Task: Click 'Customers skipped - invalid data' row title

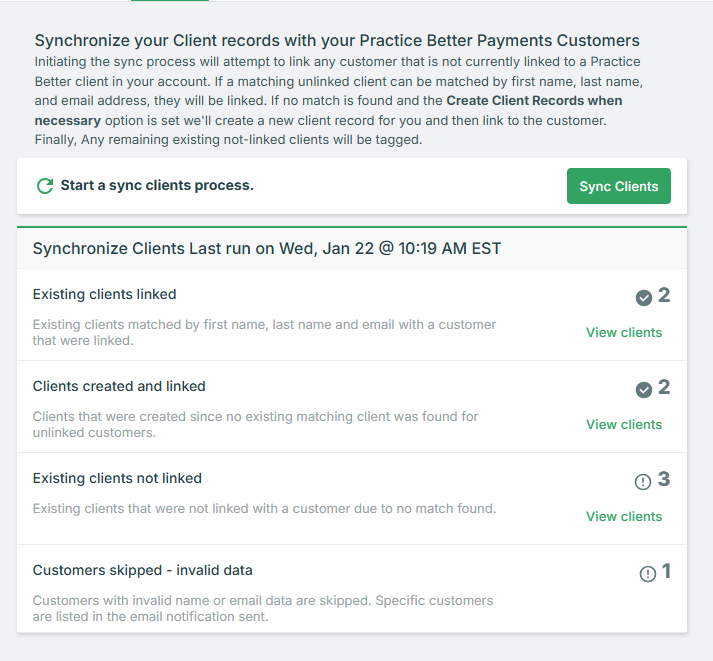Action: pyautogui.click(x=142, y=570)
